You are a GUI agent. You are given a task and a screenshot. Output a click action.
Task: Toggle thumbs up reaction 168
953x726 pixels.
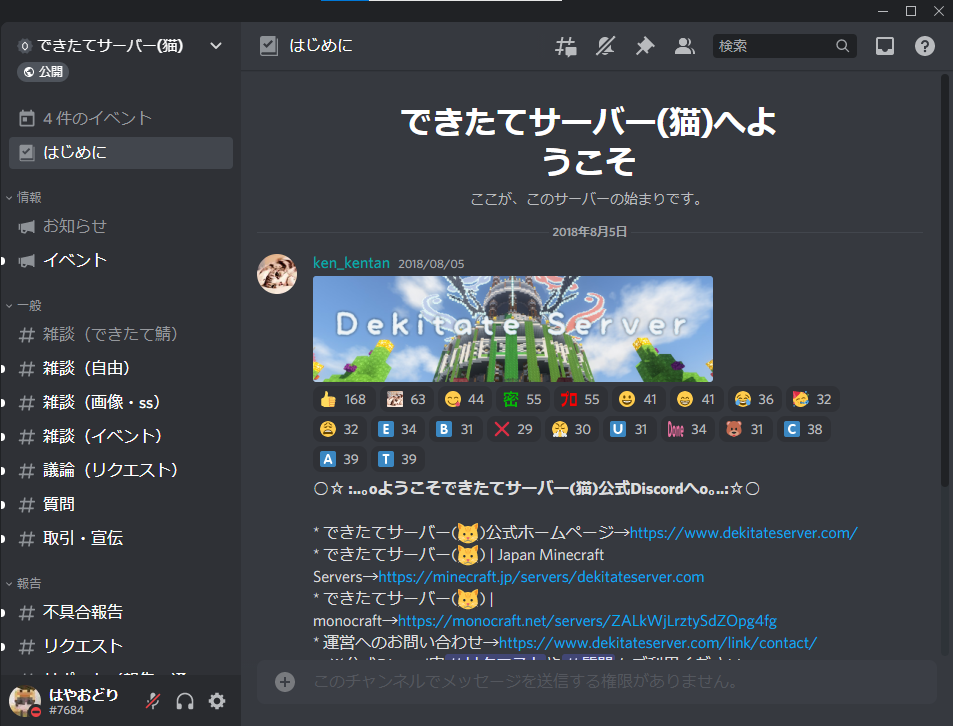tap(343, 399)
